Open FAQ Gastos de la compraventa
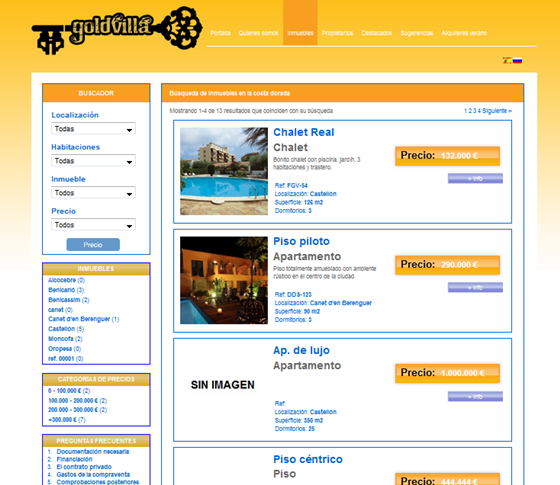 93,475
